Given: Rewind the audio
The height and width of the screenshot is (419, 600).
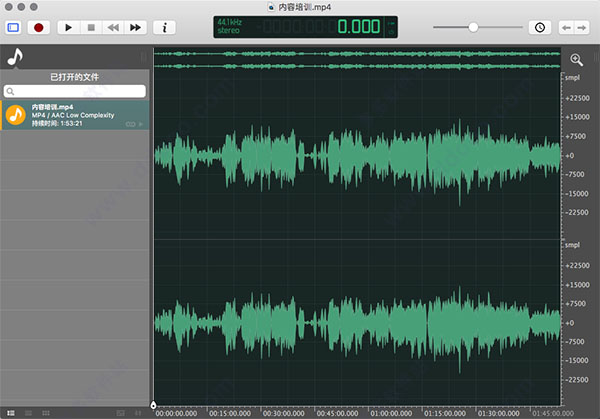Looking at the screenshot, I should tap(113, 28).
